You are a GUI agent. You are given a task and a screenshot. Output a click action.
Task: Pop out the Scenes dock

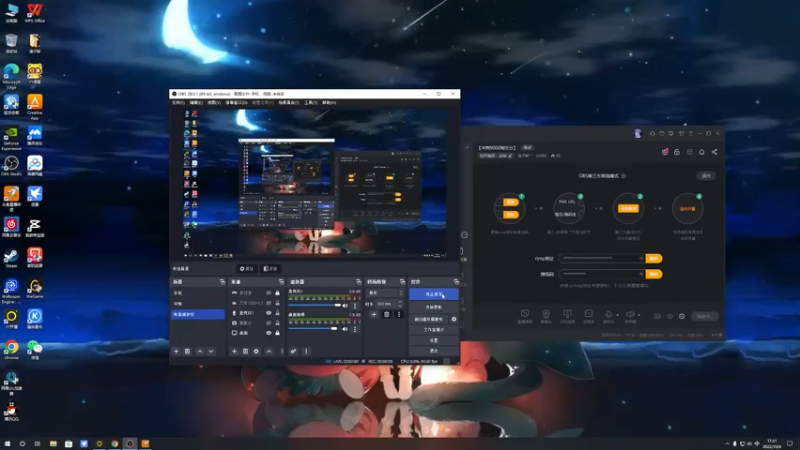tap(222, 282)
